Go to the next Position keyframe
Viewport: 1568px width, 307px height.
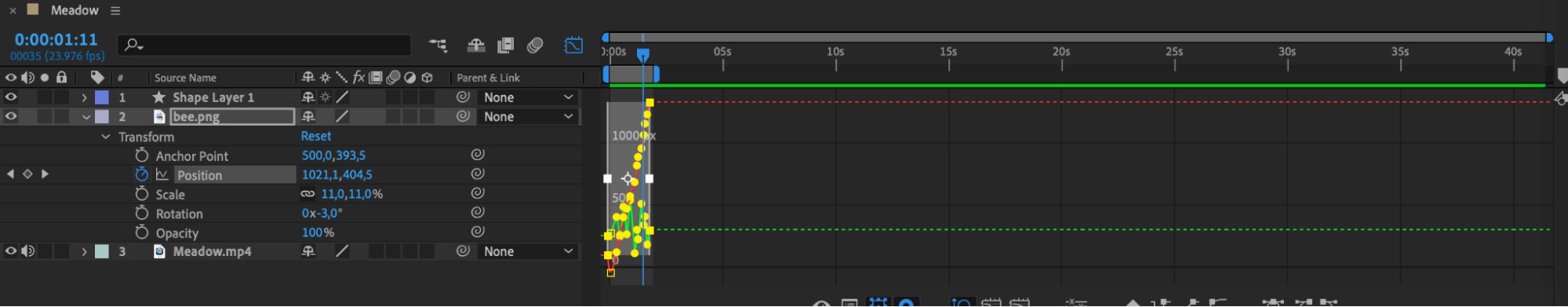pyautogui.click(x=45, y=174)
